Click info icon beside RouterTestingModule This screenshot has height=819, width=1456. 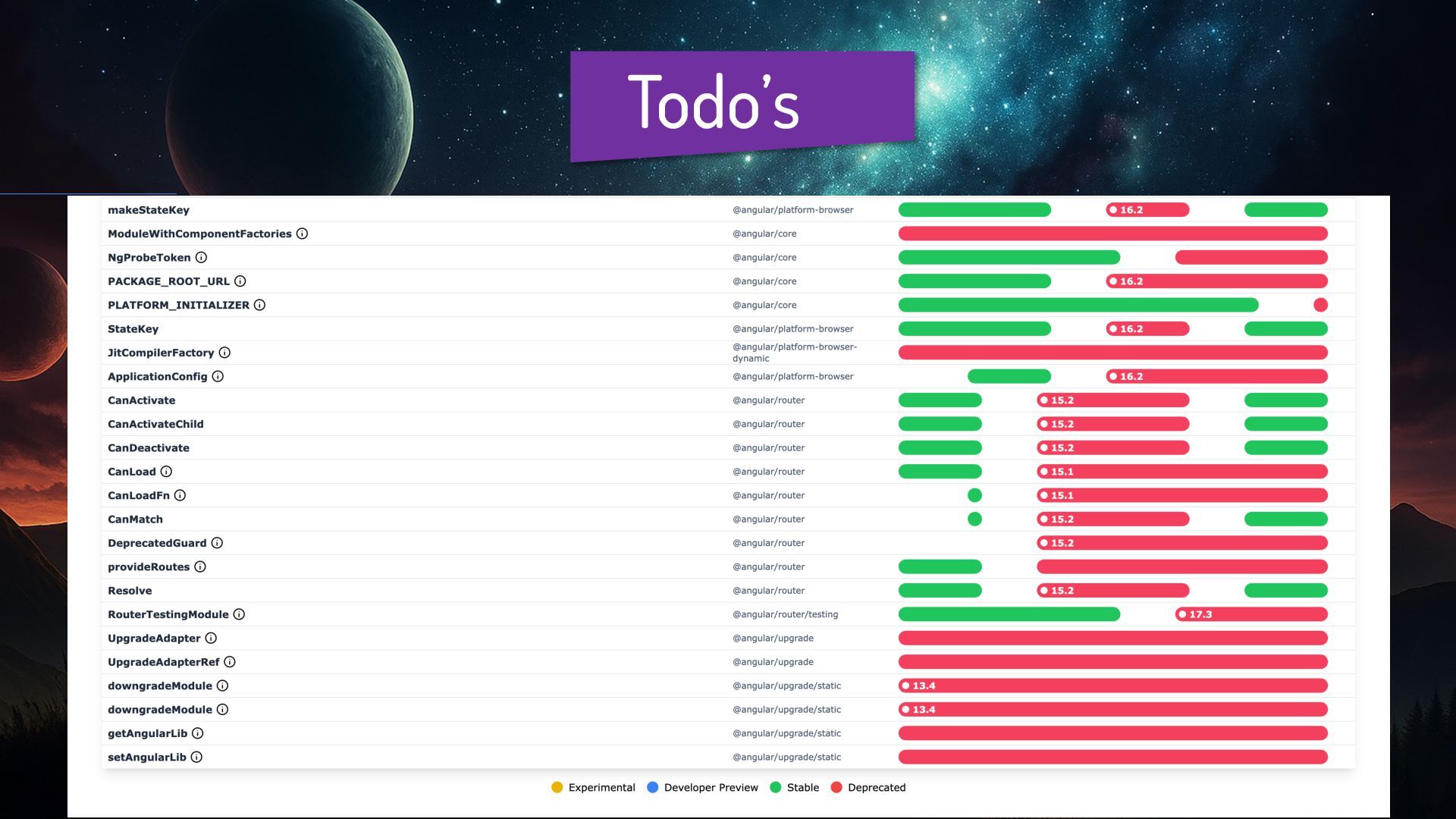pos(239,615)
